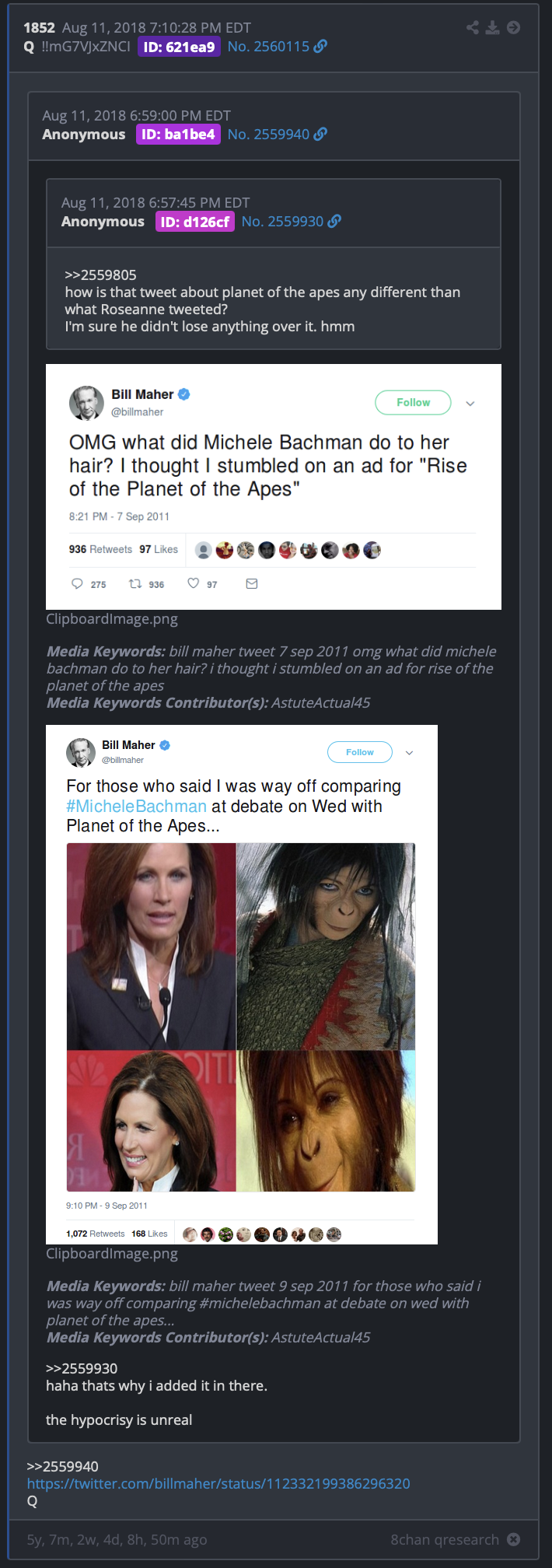
Task: Close the 8chan qresearch tag icon
Action: click(x=514, y=1539)
